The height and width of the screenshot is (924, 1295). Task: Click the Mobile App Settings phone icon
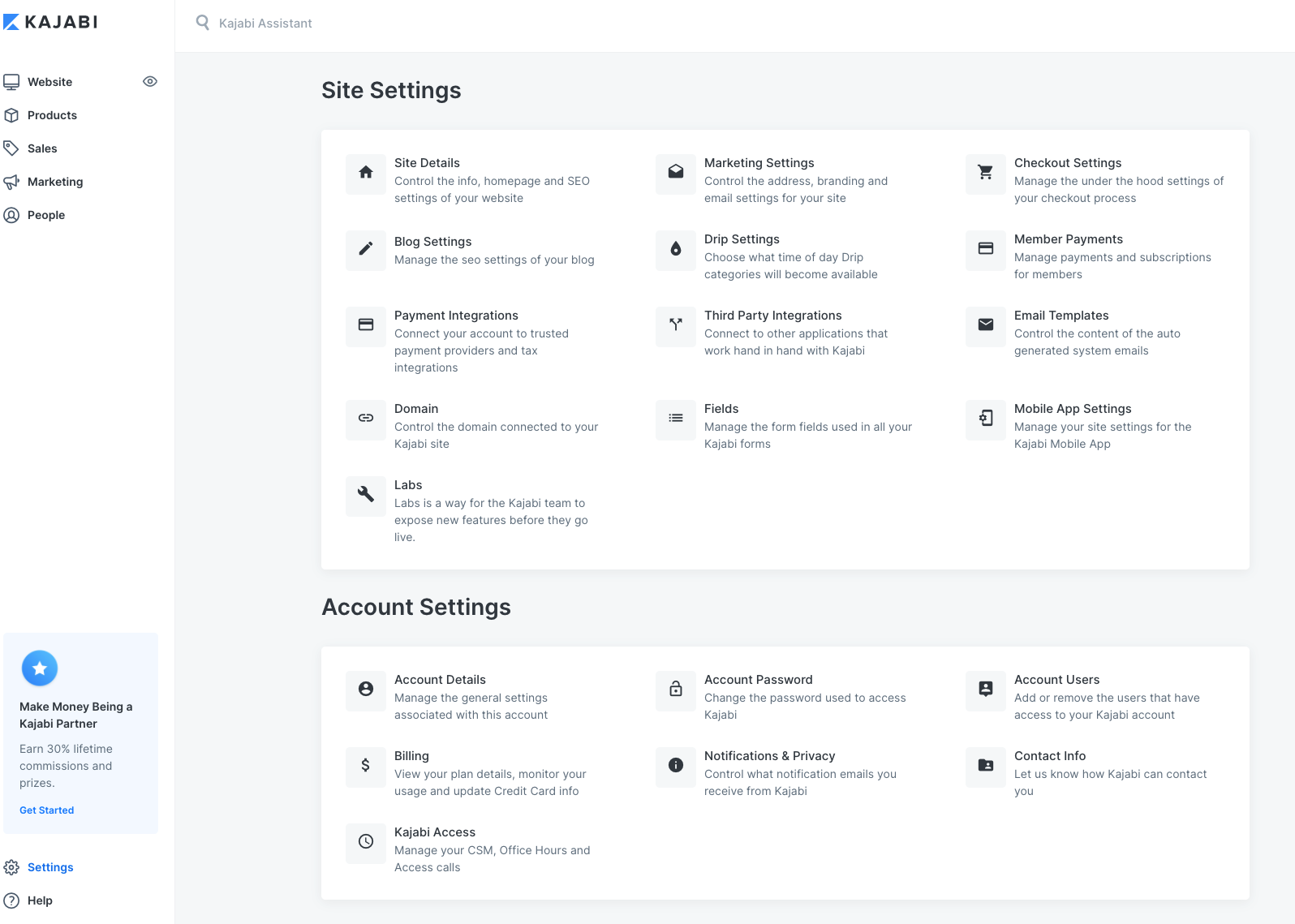(986, 418)
